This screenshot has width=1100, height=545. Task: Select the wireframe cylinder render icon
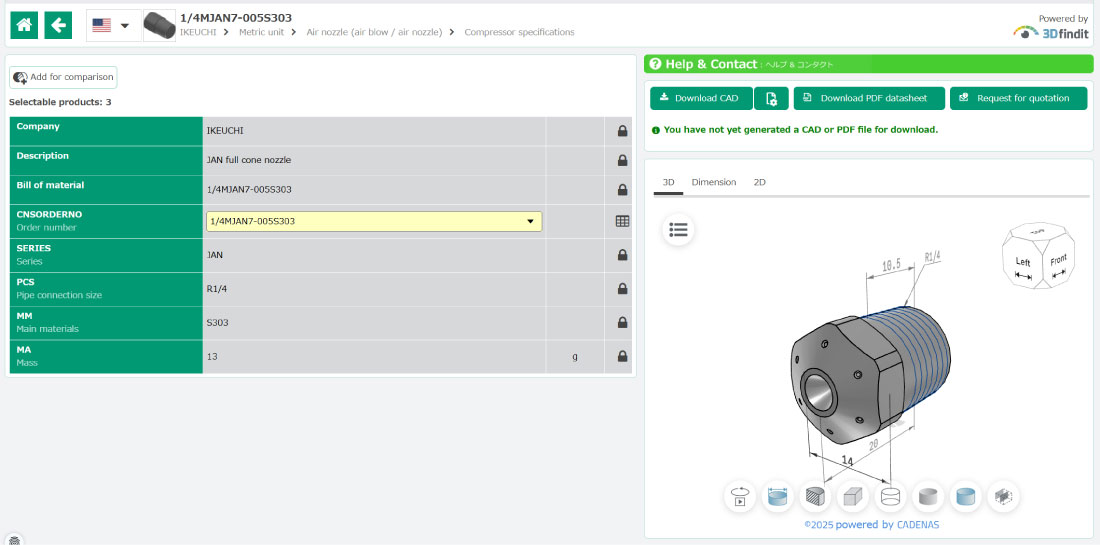tap(891, 497)
